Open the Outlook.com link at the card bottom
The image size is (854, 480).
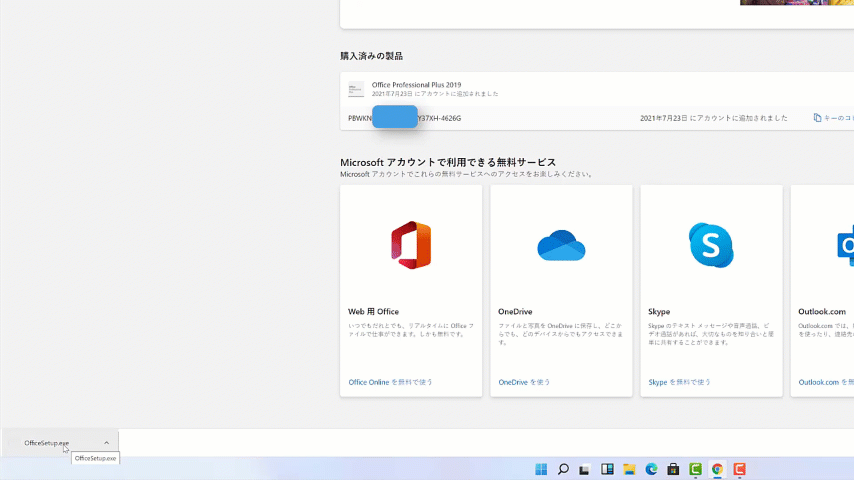click(826, 382)
